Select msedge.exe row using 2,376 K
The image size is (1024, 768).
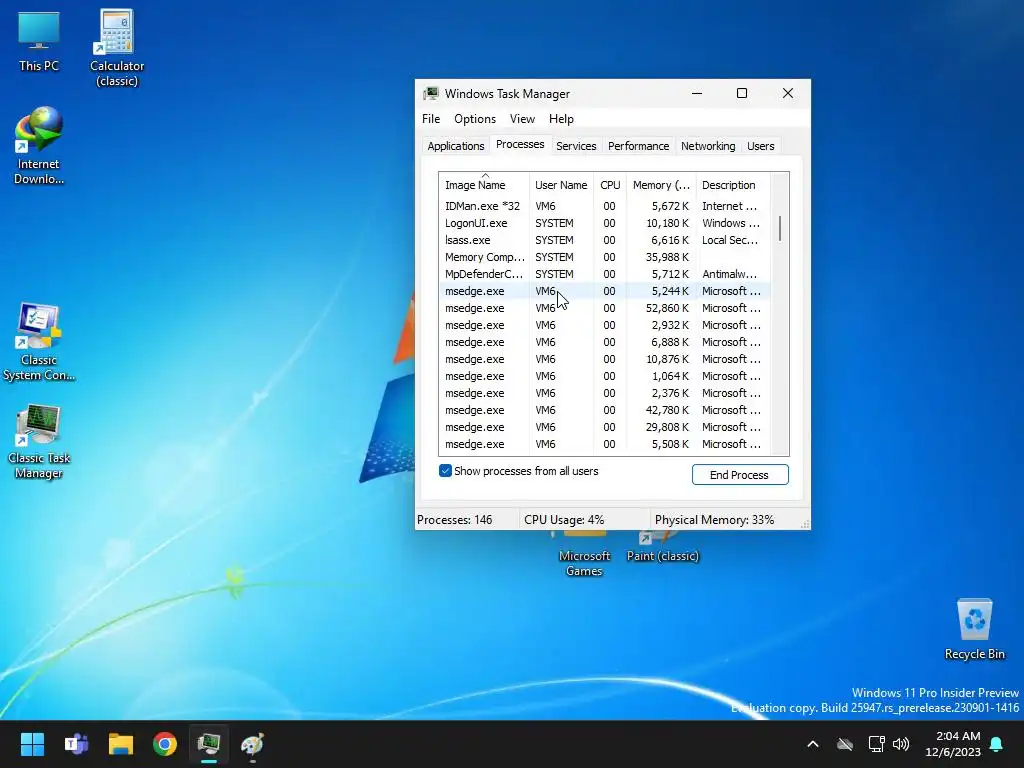(604, 392)
